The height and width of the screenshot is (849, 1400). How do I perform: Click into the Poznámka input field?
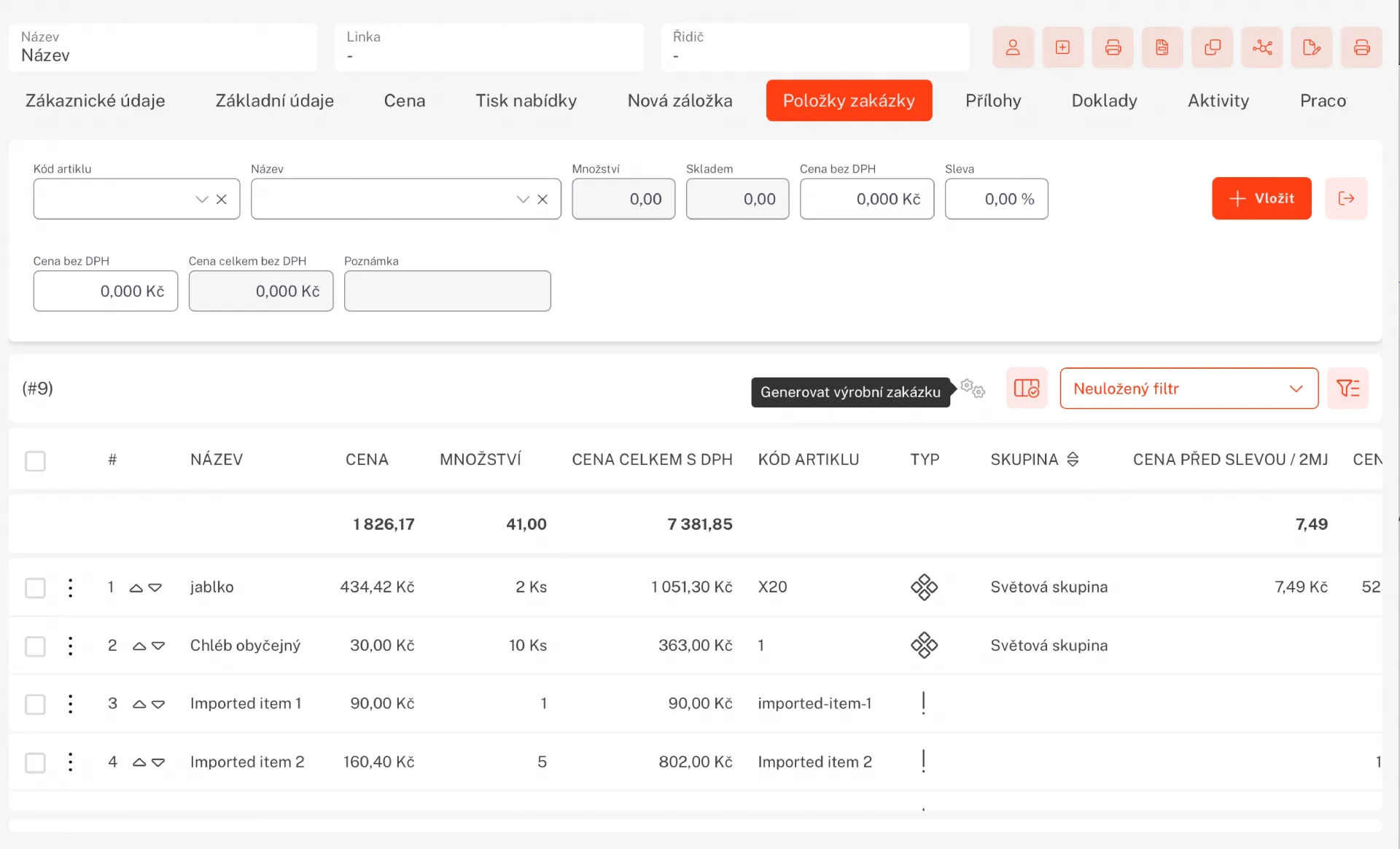click(x=447, y=292)
